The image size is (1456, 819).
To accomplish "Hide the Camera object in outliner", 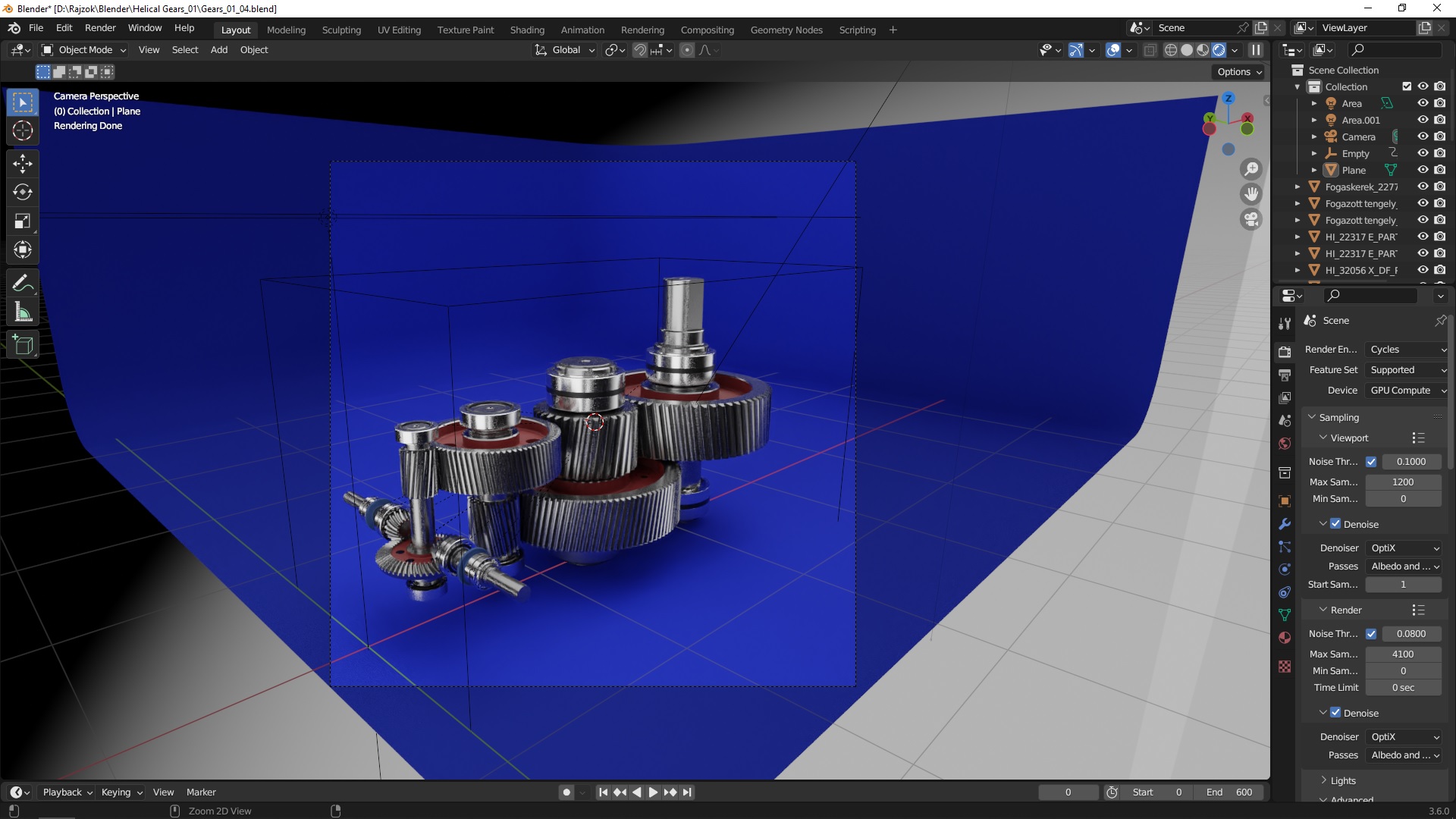I will click(1423, 136).
